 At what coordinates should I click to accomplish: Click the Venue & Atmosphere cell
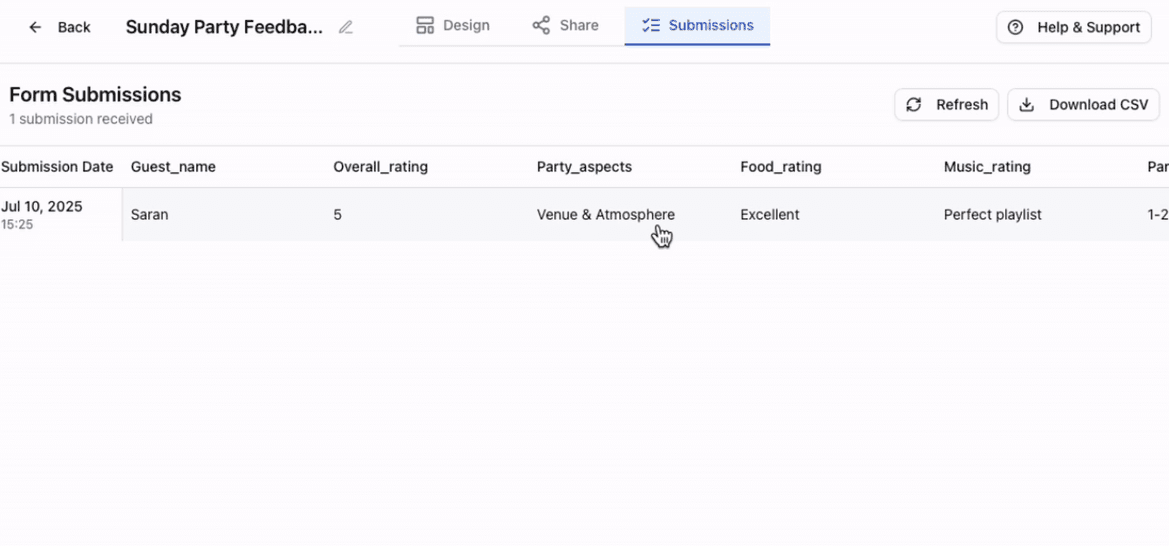pyautogui.click(x=605, y=215)
